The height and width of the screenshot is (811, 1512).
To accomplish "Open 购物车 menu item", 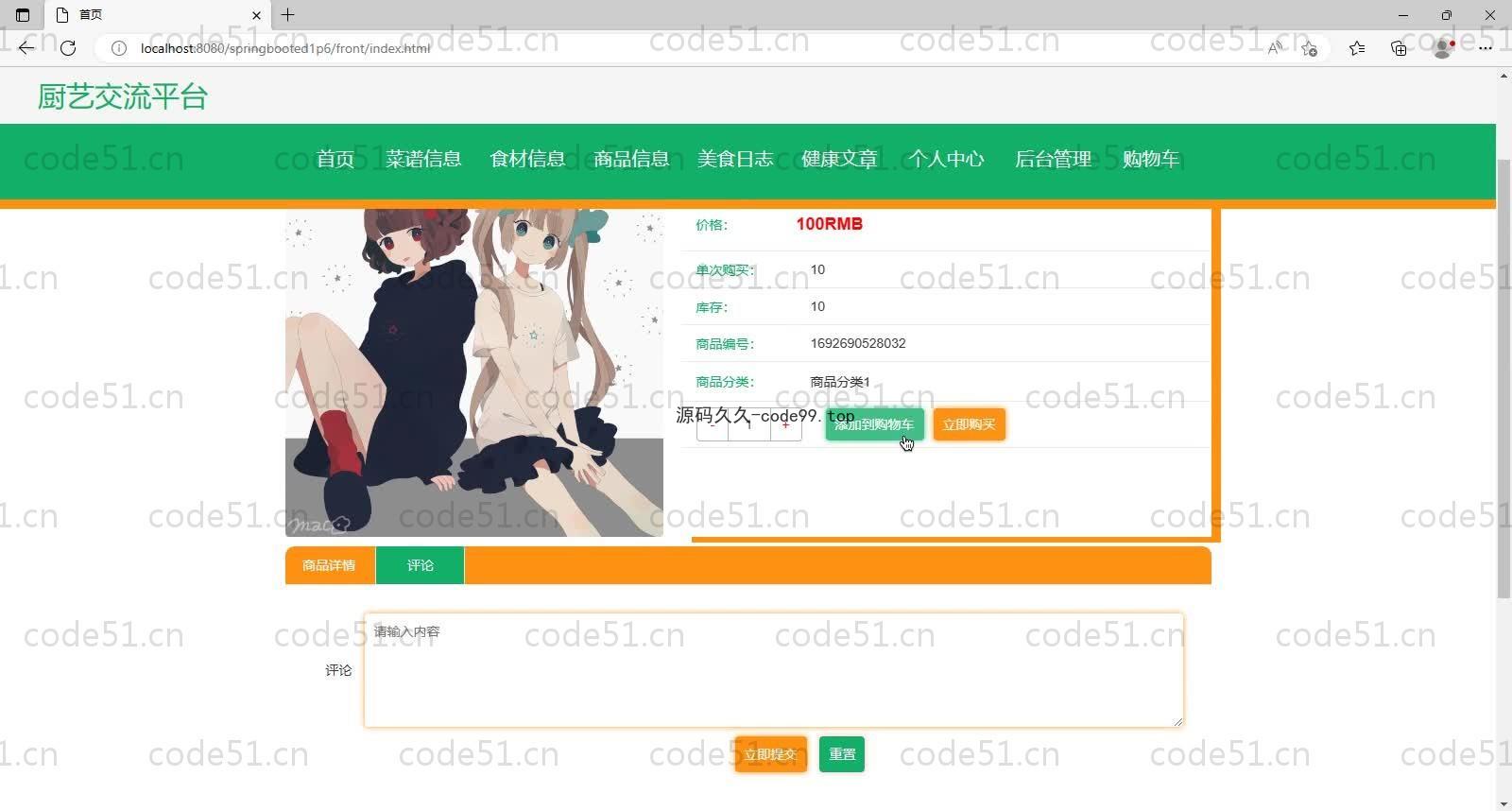I will (1150, 159).
